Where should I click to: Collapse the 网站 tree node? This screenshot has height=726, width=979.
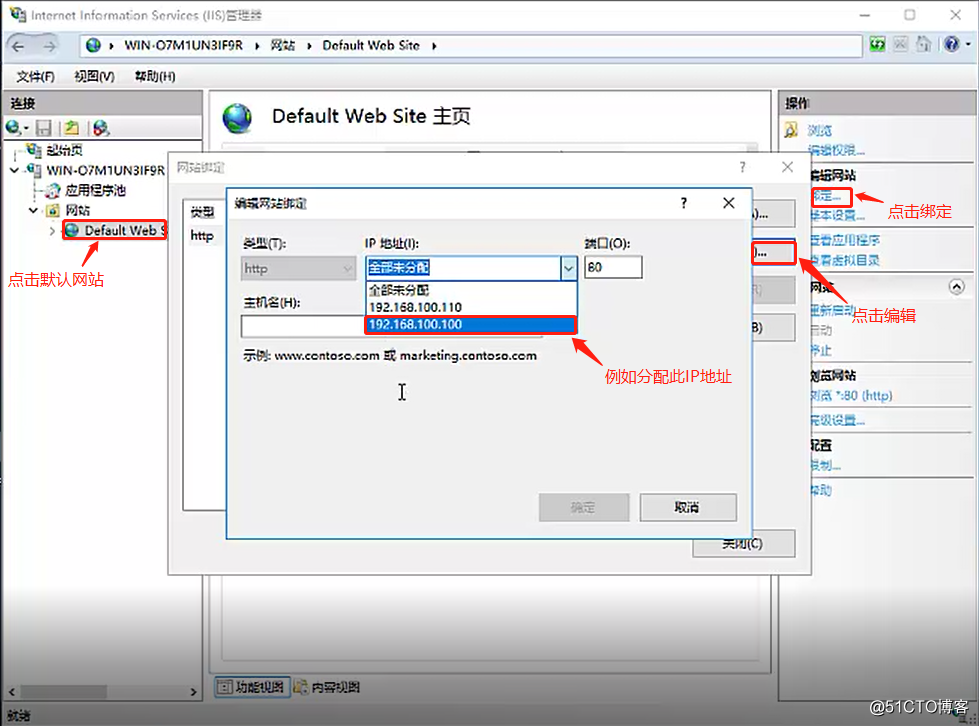point(33,210)
